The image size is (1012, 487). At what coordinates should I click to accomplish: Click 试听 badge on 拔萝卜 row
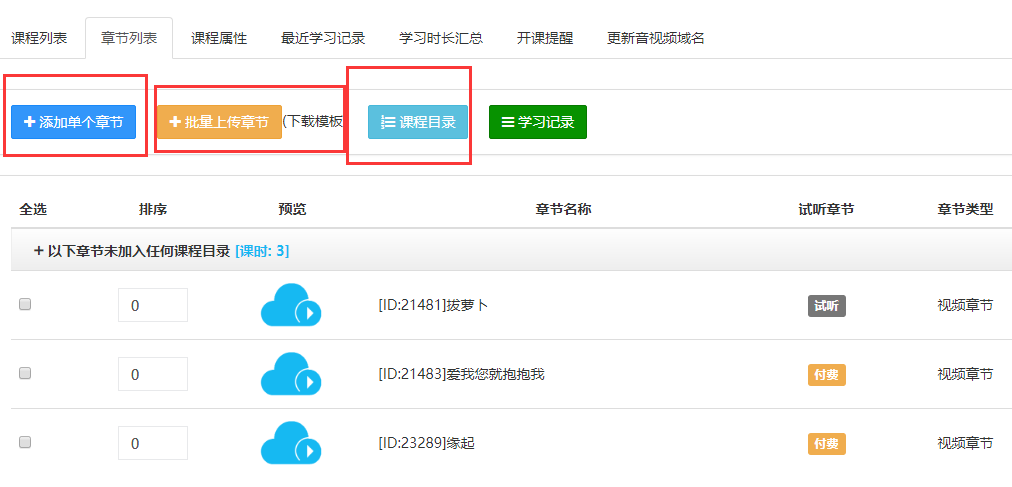coord(827,306)
